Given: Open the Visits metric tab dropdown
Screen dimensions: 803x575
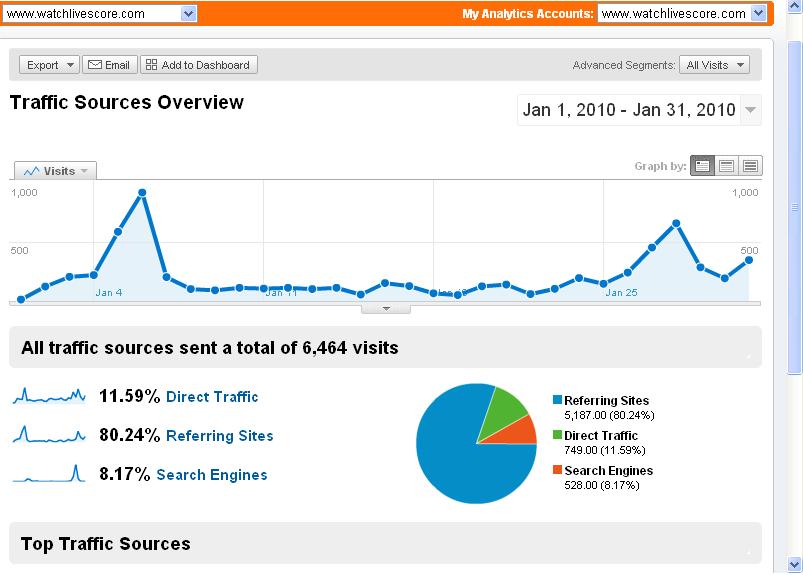Looking at the screenshot, I should tap(55, 171).
